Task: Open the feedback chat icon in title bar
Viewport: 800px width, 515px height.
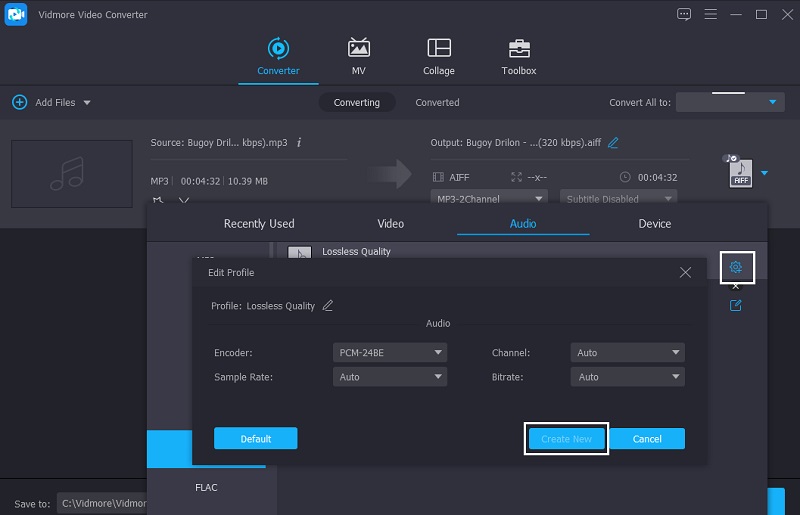Action: pyautogui.click(x=684, y=14)
